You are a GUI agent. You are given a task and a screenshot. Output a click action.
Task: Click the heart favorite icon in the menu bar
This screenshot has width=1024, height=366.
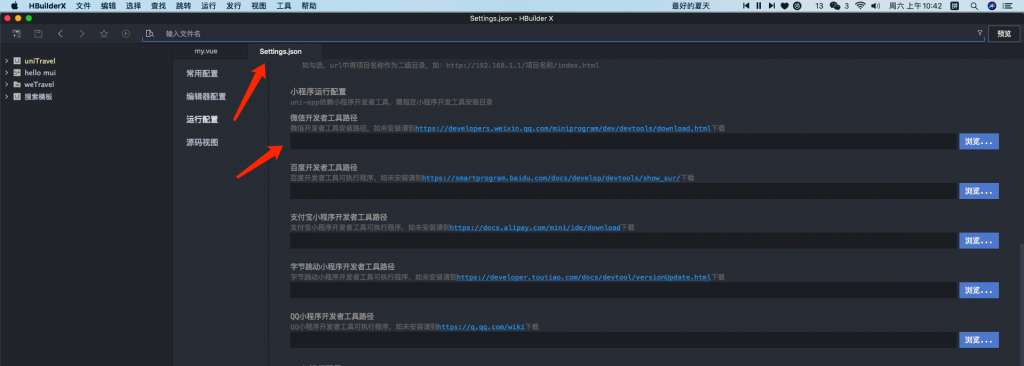(785, 5)
